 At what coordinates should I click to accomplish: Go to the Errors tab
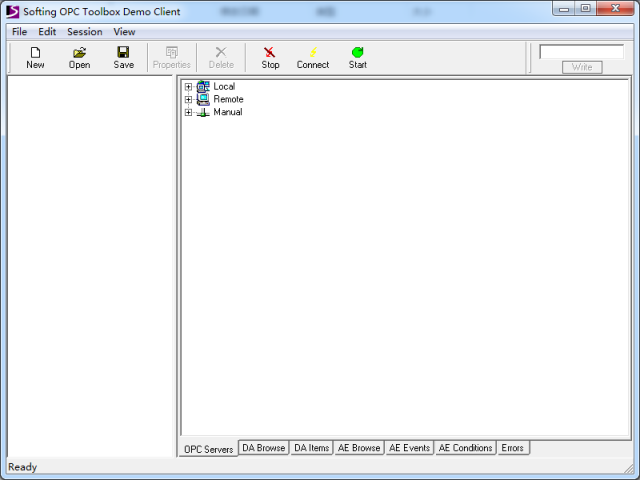512,448
